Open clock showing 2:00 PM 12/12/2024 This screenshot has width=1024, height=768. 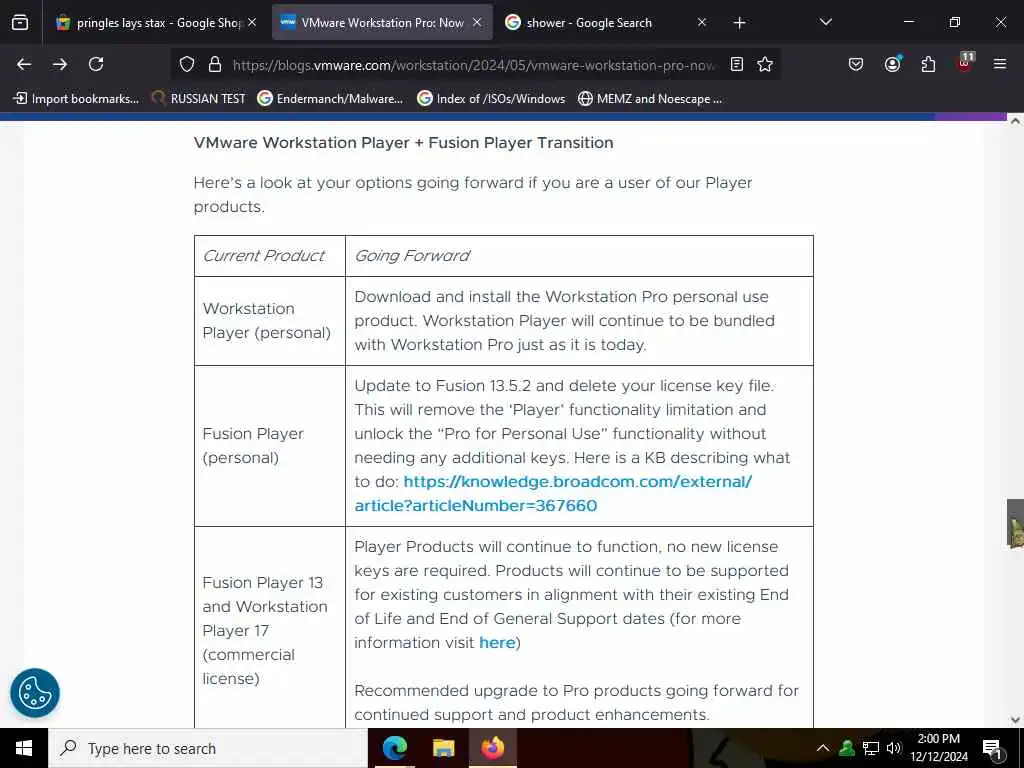click(938, 748)
